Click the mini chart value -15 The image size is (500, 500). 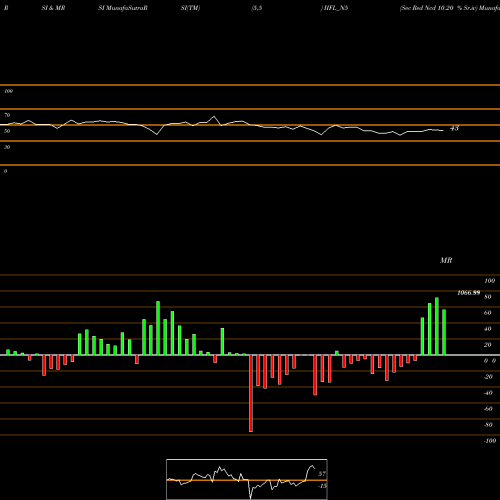pyautogui.click(x=322, y=486)
